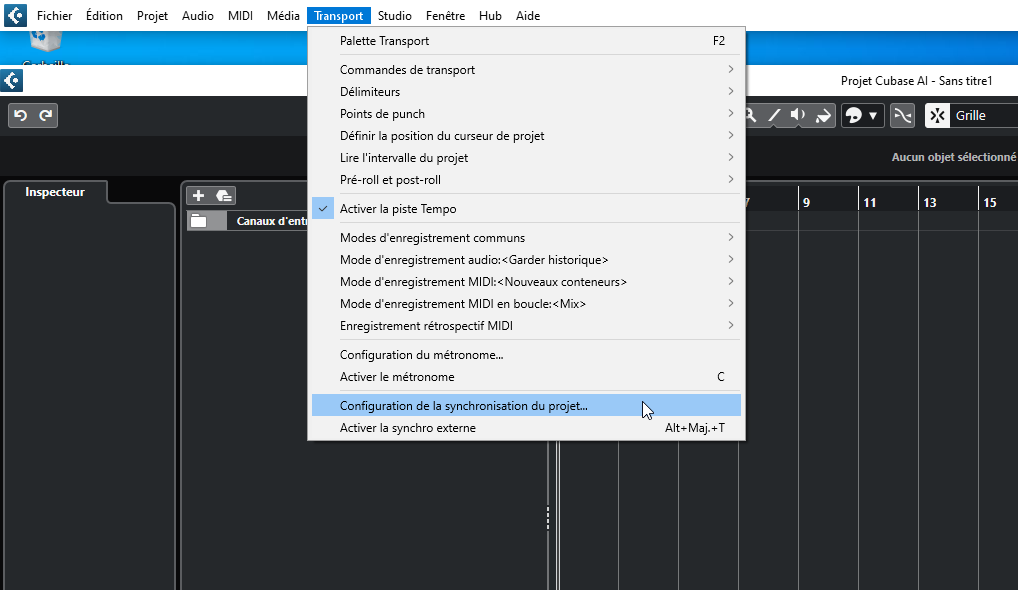The image size is (1018, 590).
Task: Open track presets icon beside plus button
Action: coord(223,195)
